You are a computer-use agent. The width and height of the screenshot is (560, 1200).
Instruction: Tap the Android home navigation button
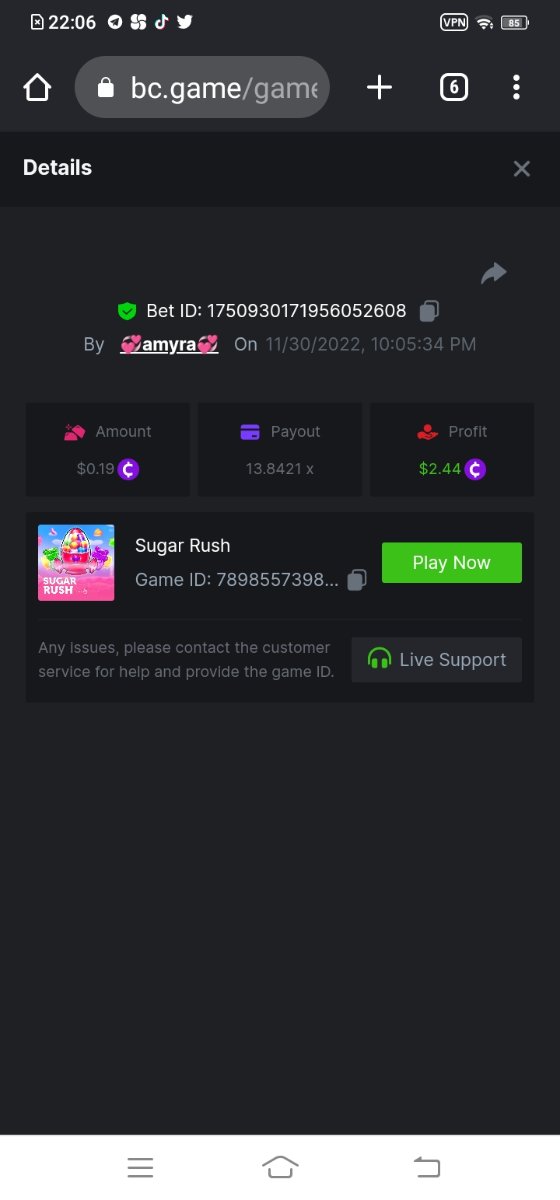(280, 1167)
